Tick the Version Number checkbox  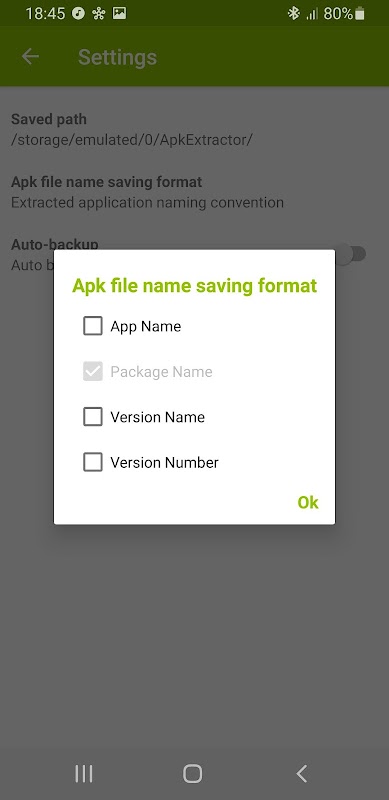[x=93, y=462]
